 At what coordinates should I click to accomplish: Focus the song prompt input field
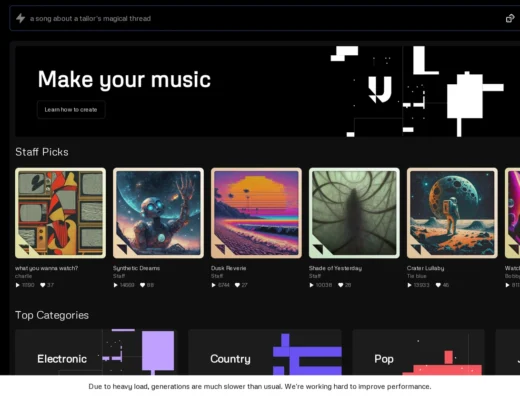(x=260, y=18)
